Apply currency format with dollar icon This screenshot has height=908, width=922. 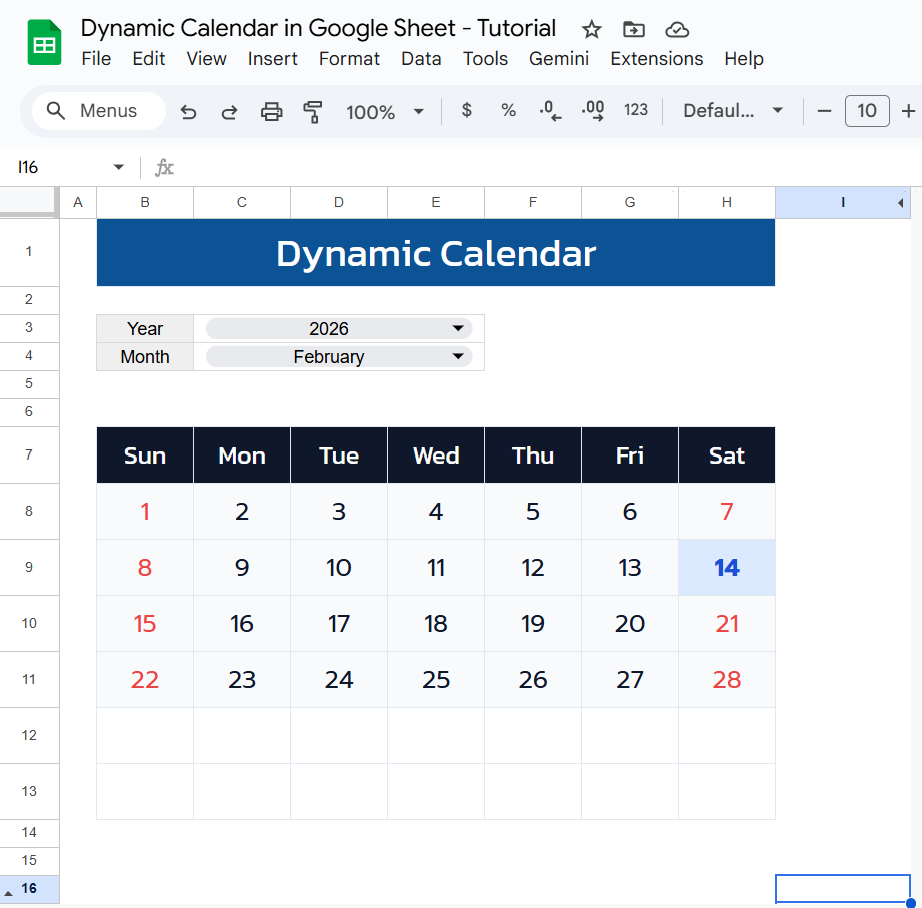pyautogui.click(x=466, y=111)
